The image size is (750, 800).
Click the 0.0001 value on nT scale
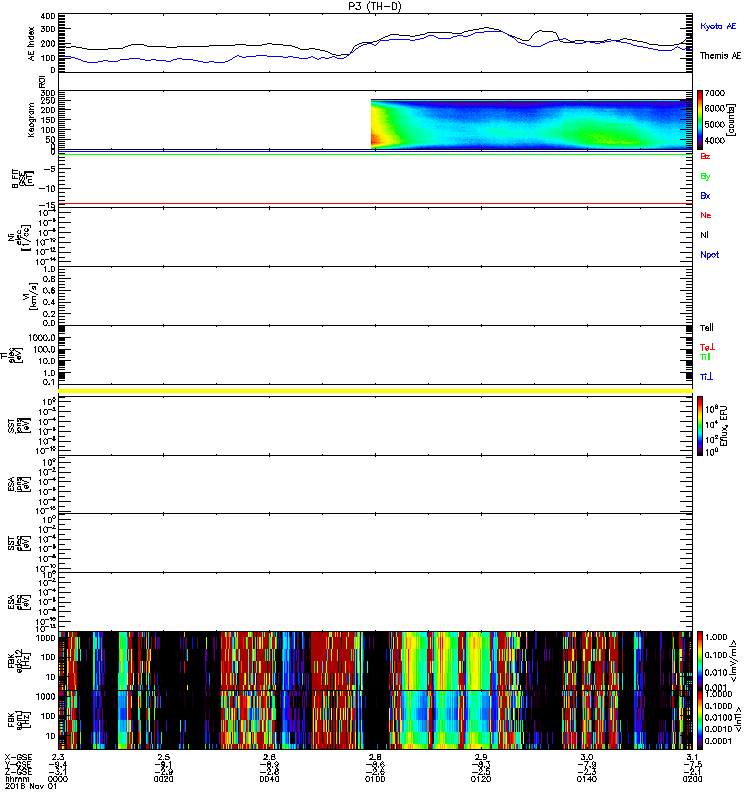click(x=717, y=741)
